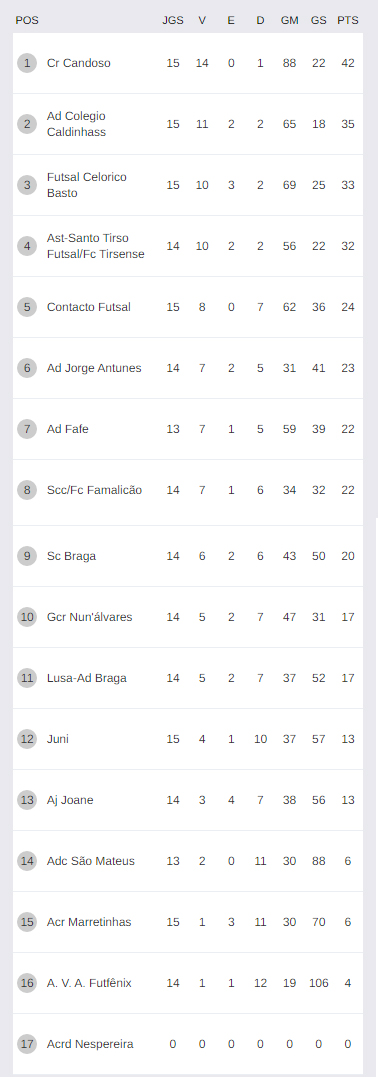Click the number 9 badge beside Sc Braga
378x1077 pixels.
(27, 556)
